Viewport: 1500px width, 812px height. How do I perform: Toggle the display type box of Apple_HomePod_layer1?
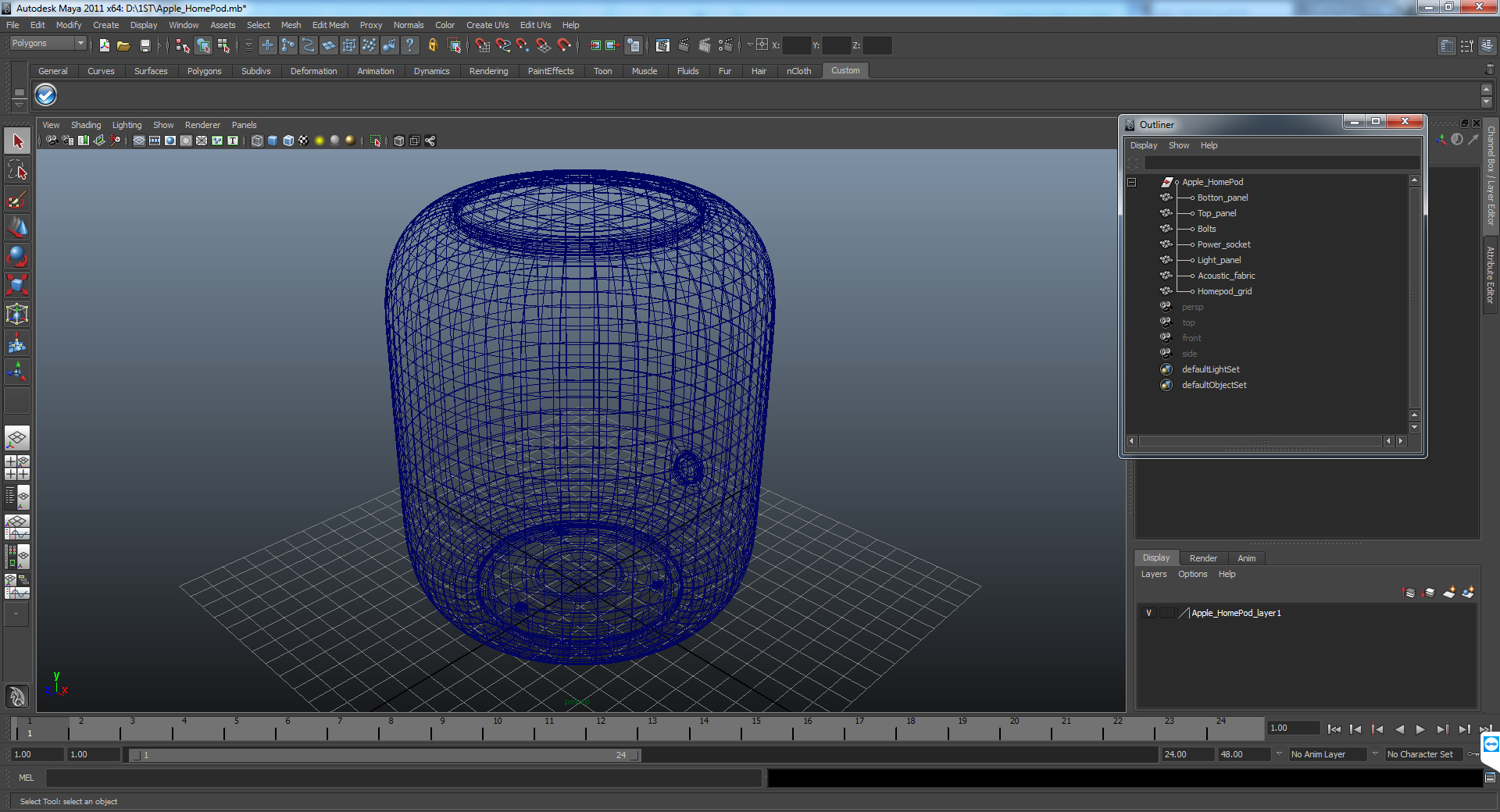(x=1166, y=613)
